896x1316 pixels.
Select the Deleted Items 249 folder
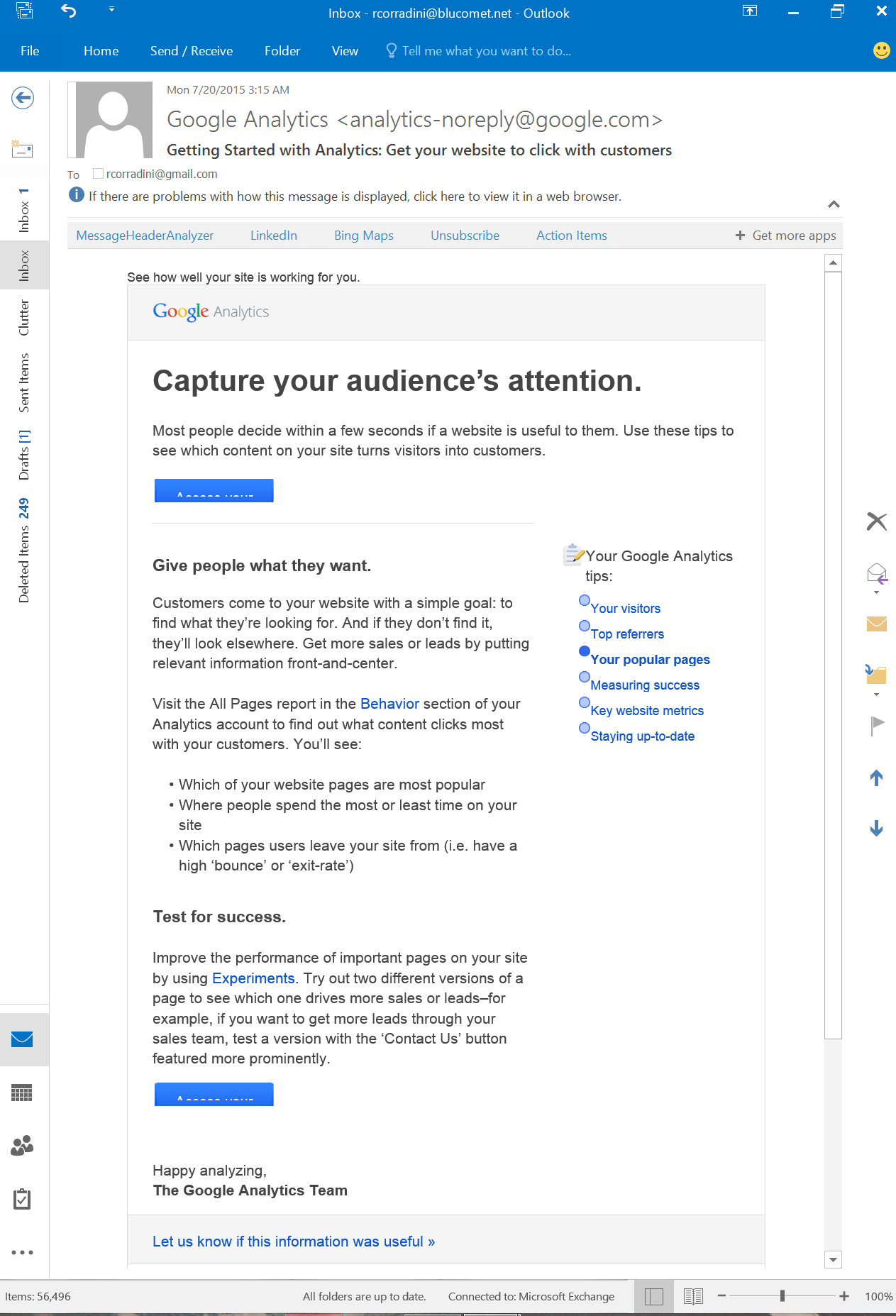pos(24,551)
